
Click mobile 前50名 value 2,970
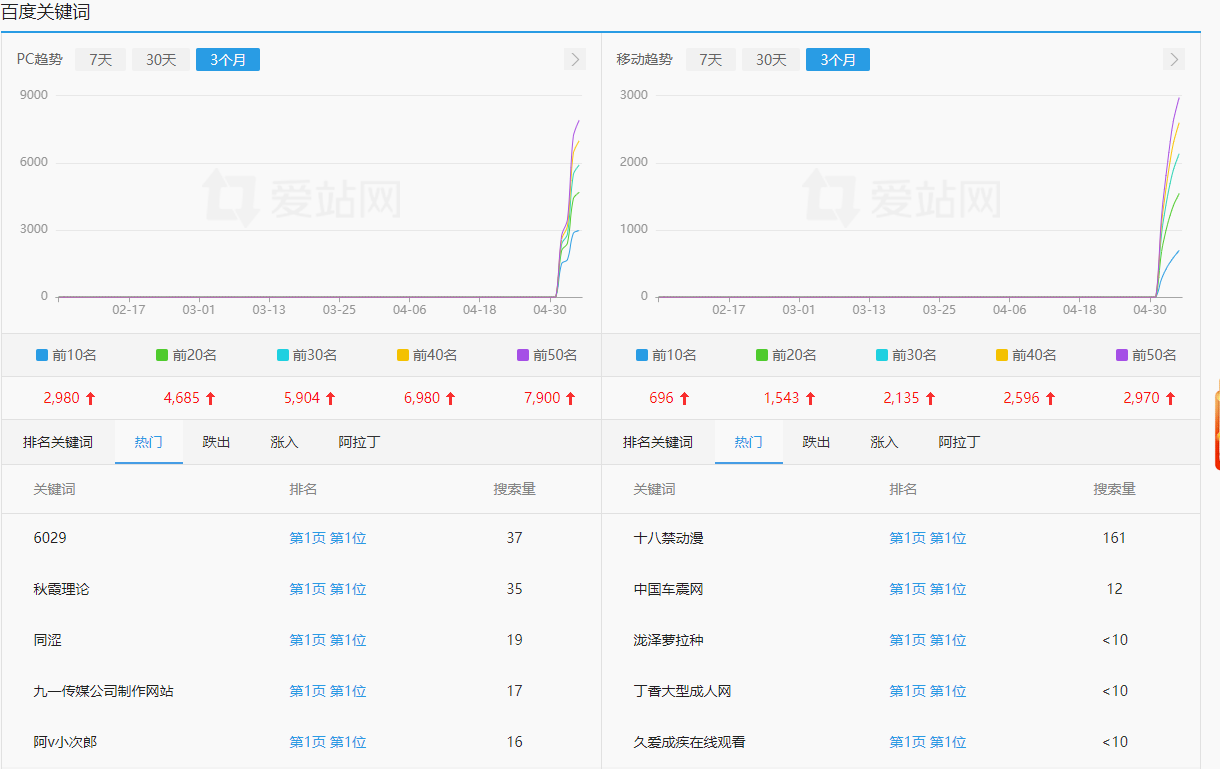pos(1142,398)
